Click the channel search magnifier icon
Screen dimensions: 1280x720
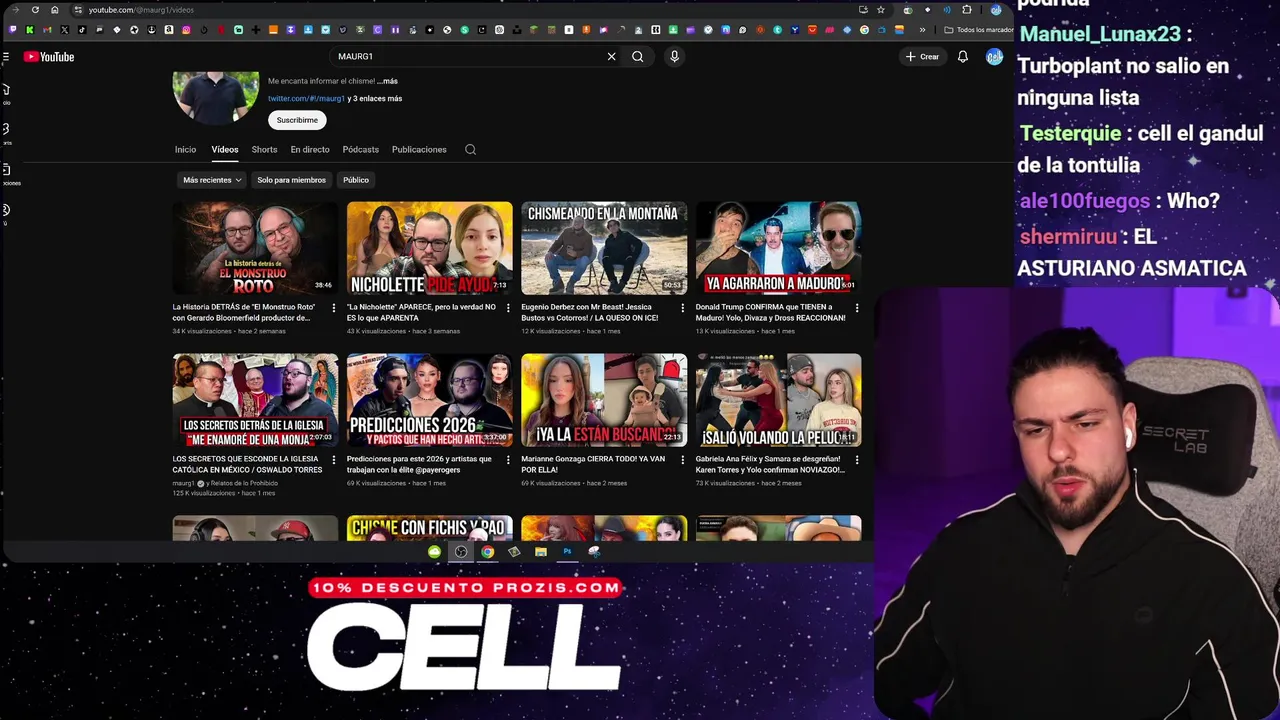tap(470, 150)
